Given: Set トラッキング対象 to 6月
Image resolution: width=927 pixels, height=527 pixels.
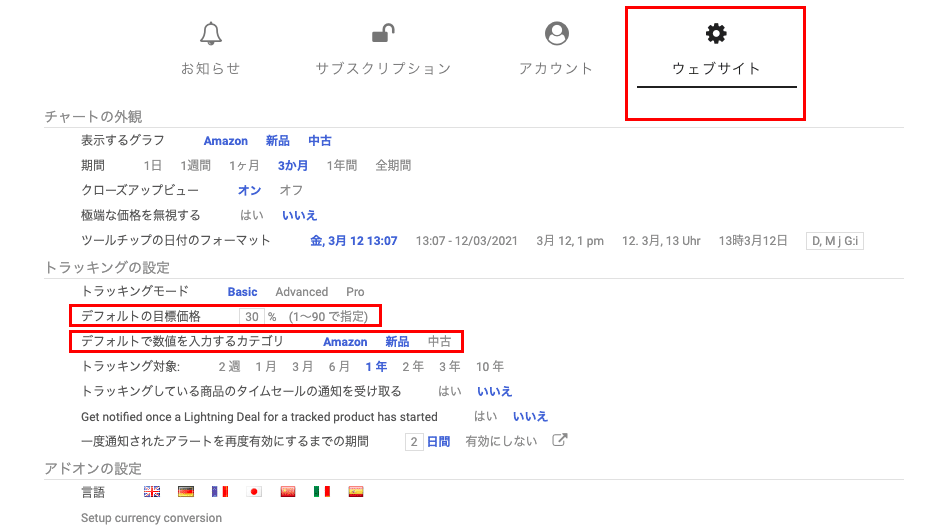Looking at the screenshot, I should (x=339, y=367).
